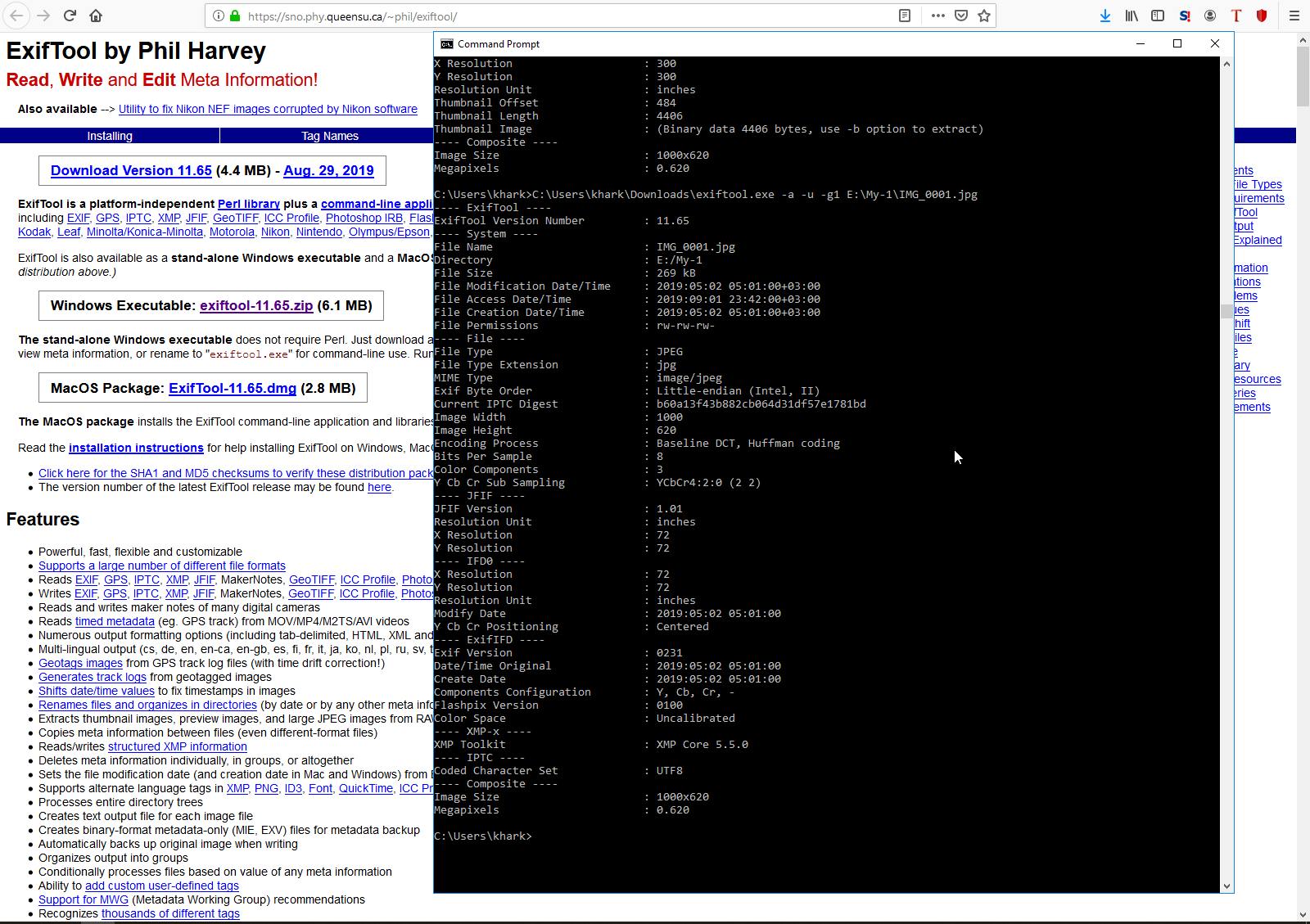Go back using Firefox back arrow
The height and width of the screenshot is (924, 1310).
[16, 16]
